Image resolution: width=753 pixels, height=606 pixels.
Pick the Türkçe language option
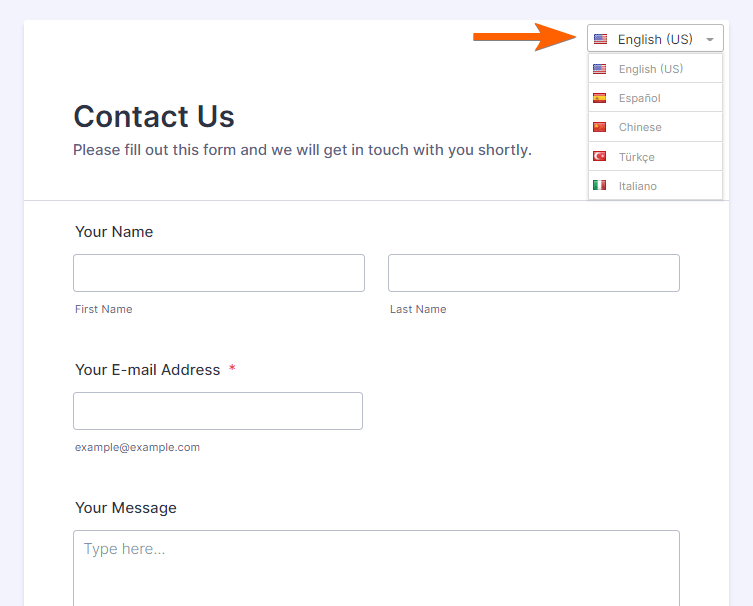pos(637,157)
